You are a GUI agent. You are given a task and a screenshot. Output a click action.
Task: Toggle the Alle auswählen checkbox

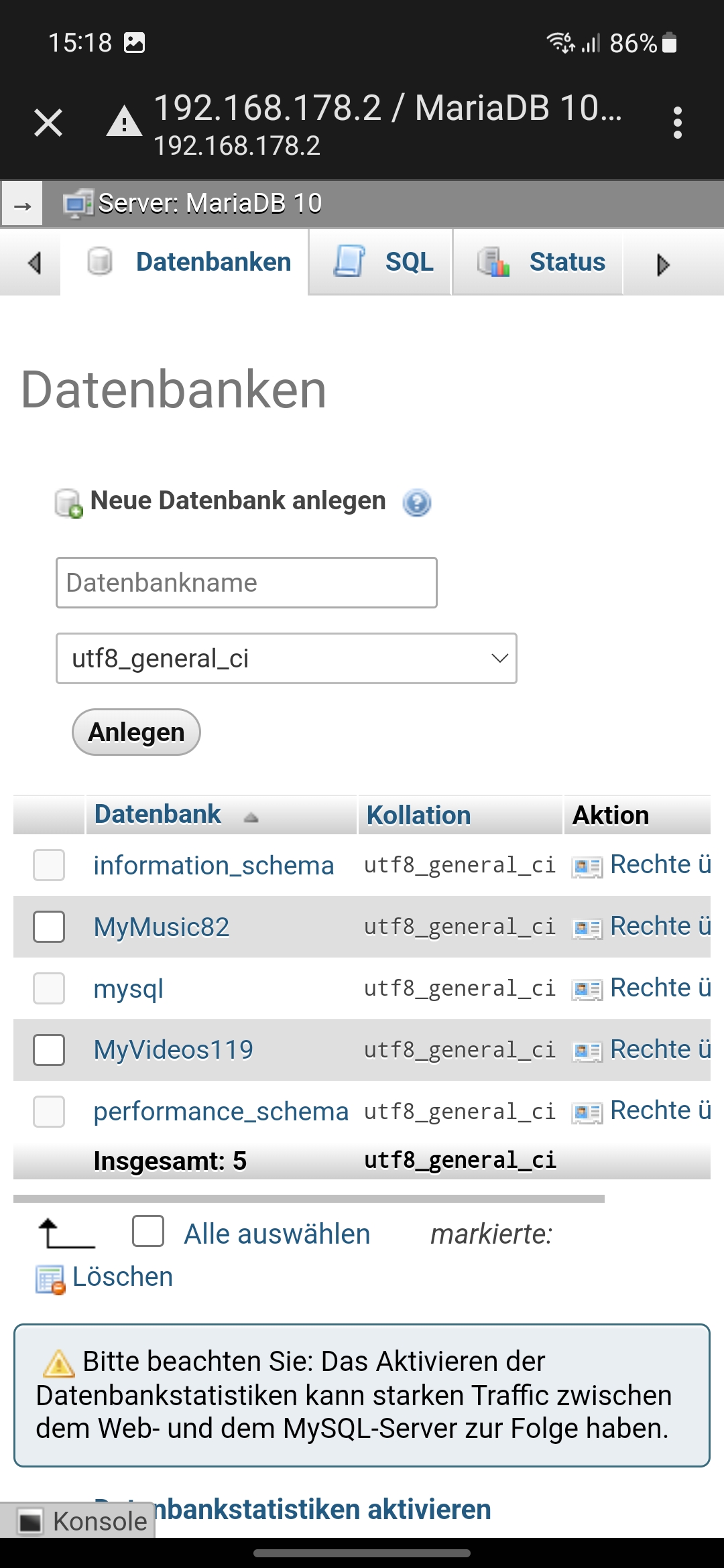pos(148,1231)
